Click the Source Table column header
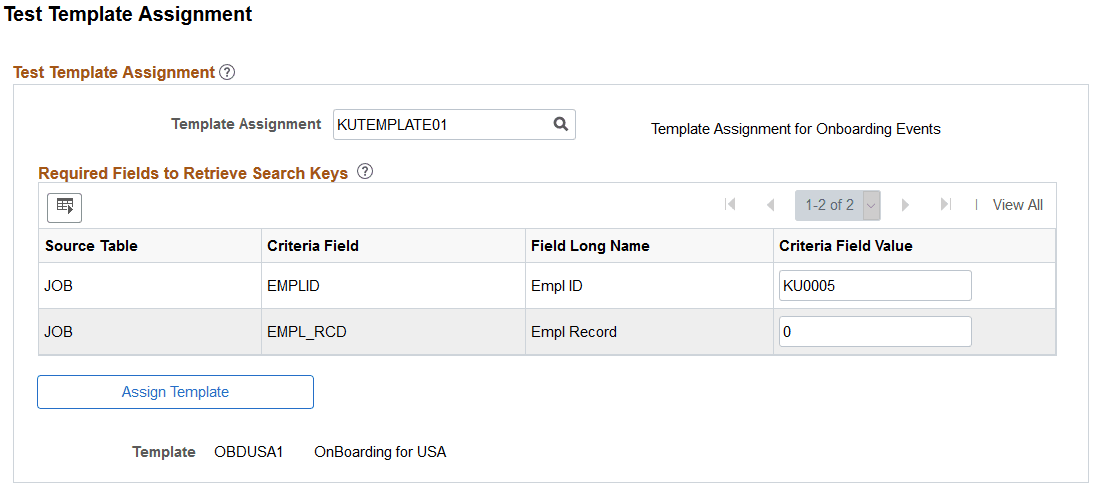The width and height of the screenshot is (1096, 489). (x=92, y=246)
